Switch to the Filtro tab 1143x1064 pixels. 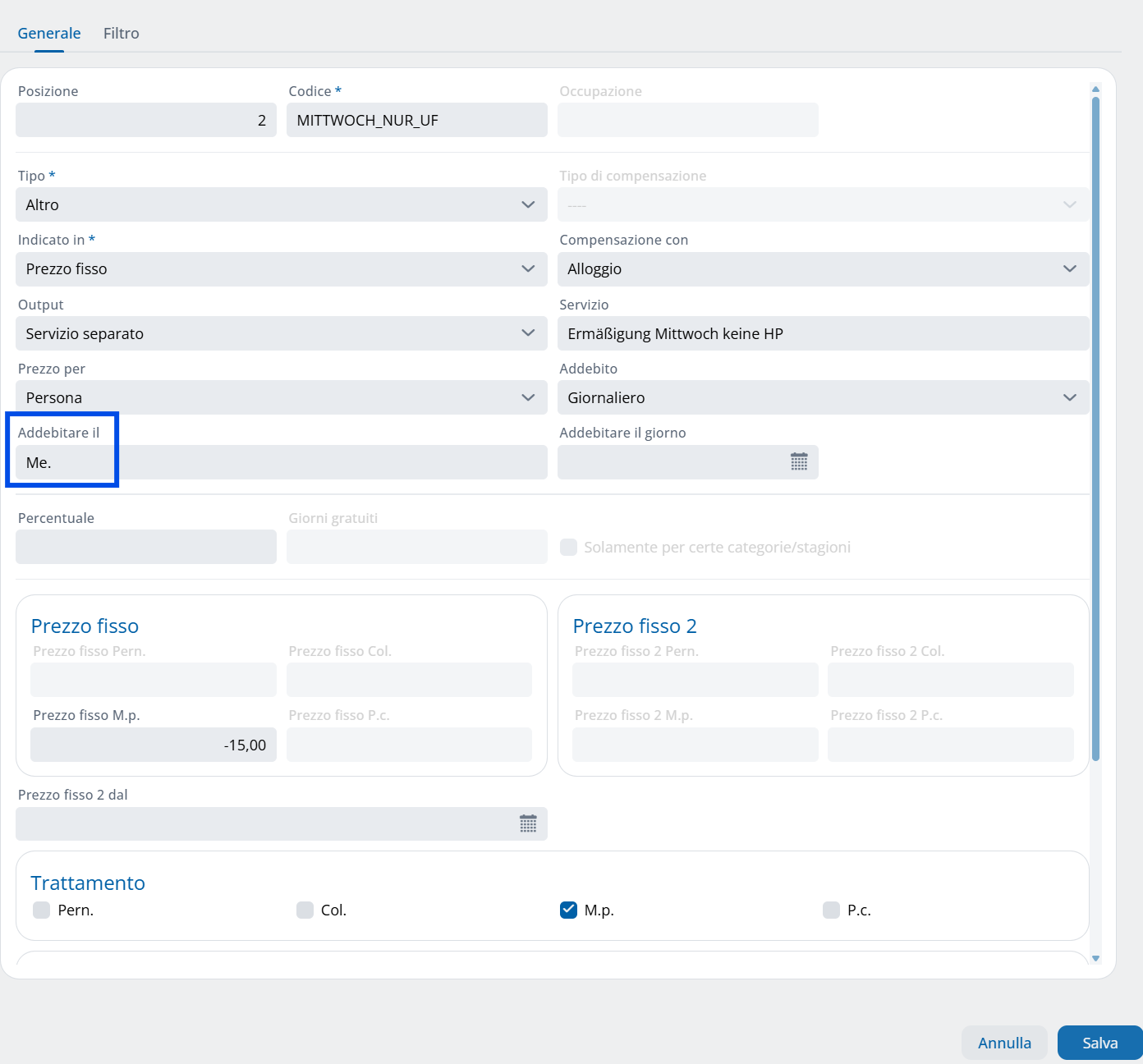(x=122, y=34)
